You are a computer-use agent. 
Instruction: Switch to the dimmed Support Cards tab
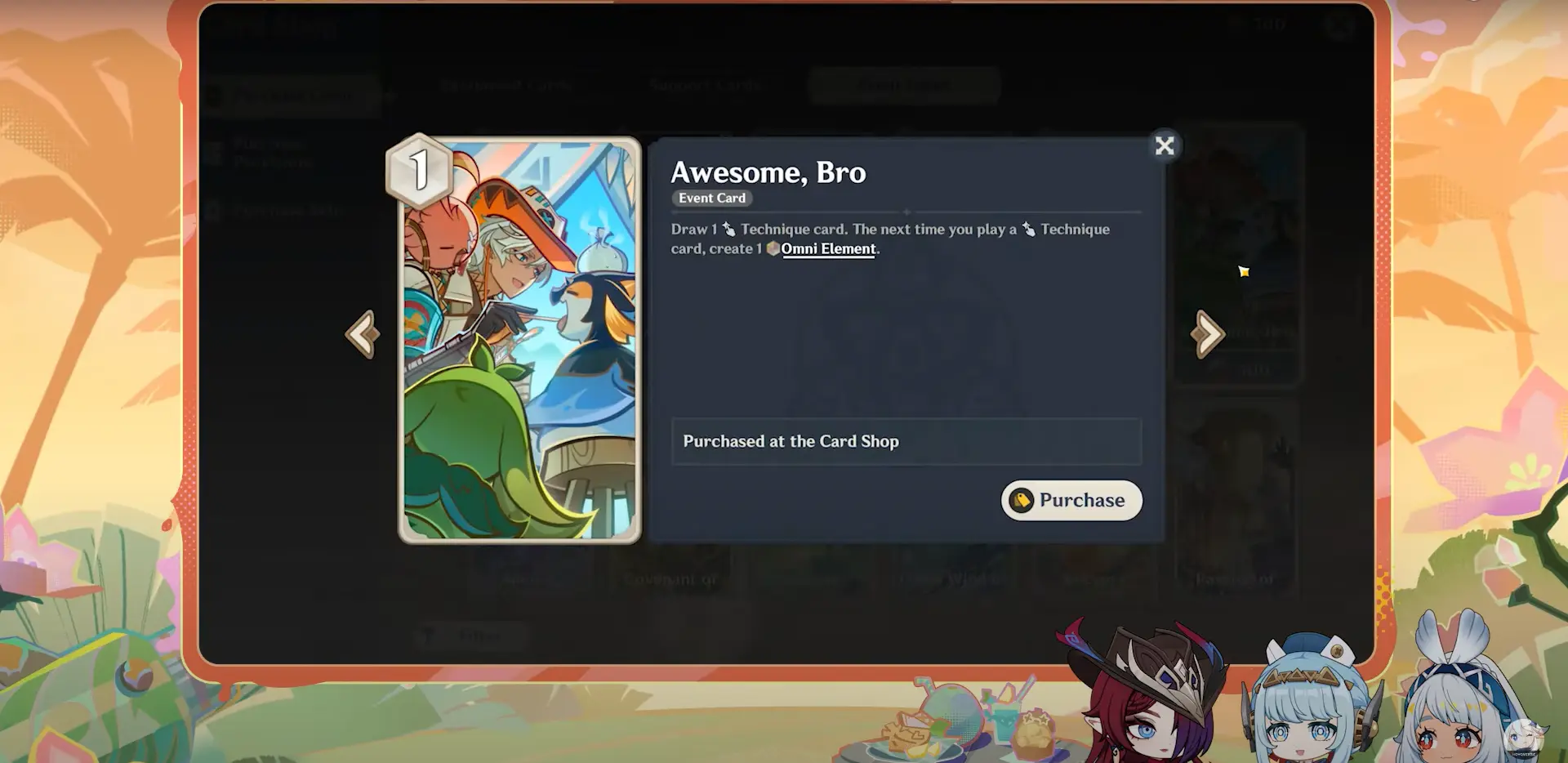pos(706,84)
